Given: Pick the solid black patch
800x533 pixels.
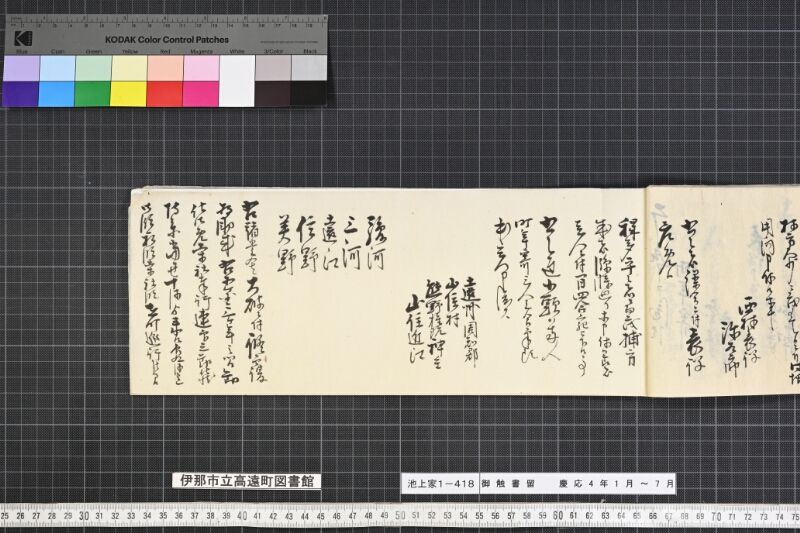Looking at the screenshot, I should click(x=309, y=94).
